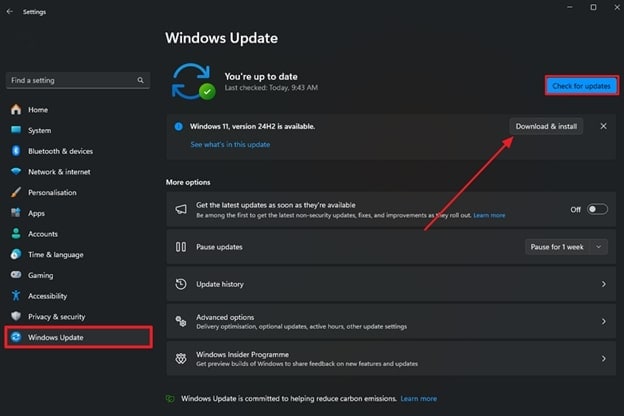Click the Home house icon
Image resolution: width=624 pixels, height=416 pixels.
point(16,109)
